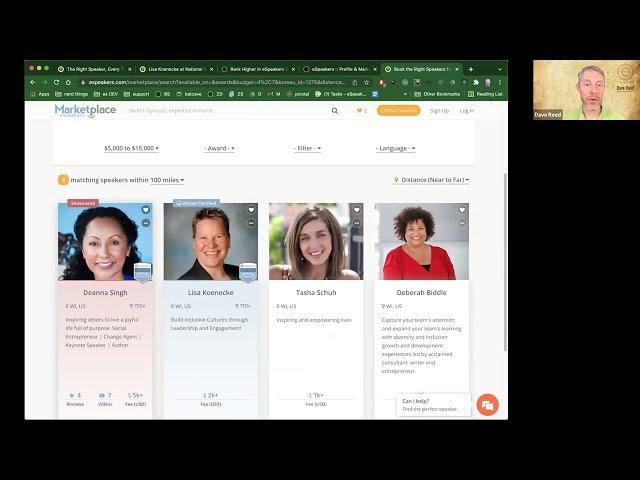This screenshot has height=480, width=640.
Task: Open more options on Tasha Schuh card
Action: (356, 223)
